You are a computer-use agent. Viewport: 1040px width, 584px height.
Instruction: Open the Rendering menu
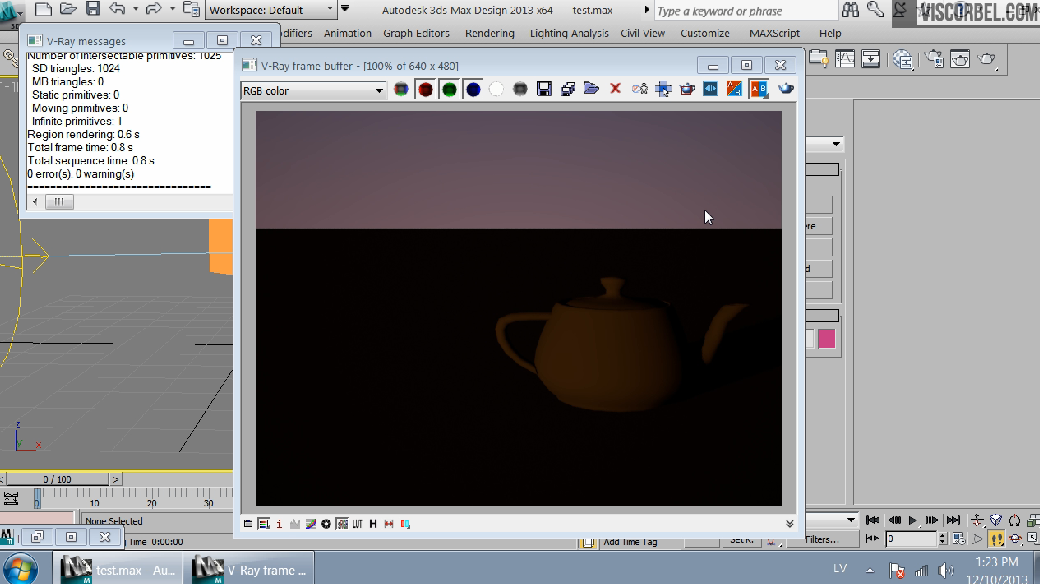coord(489,33)
